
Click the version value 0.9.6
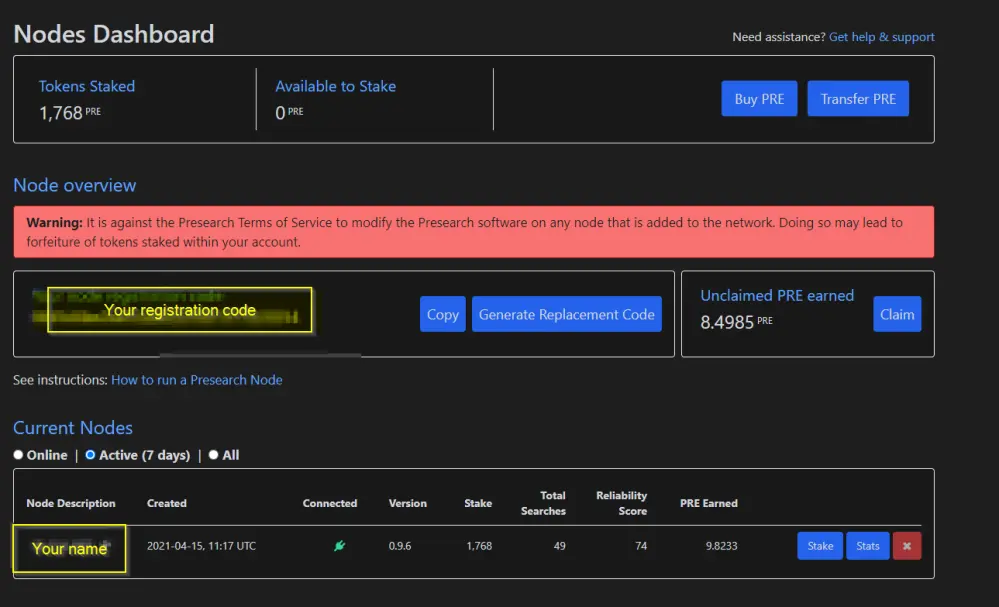tap(400, 546)
